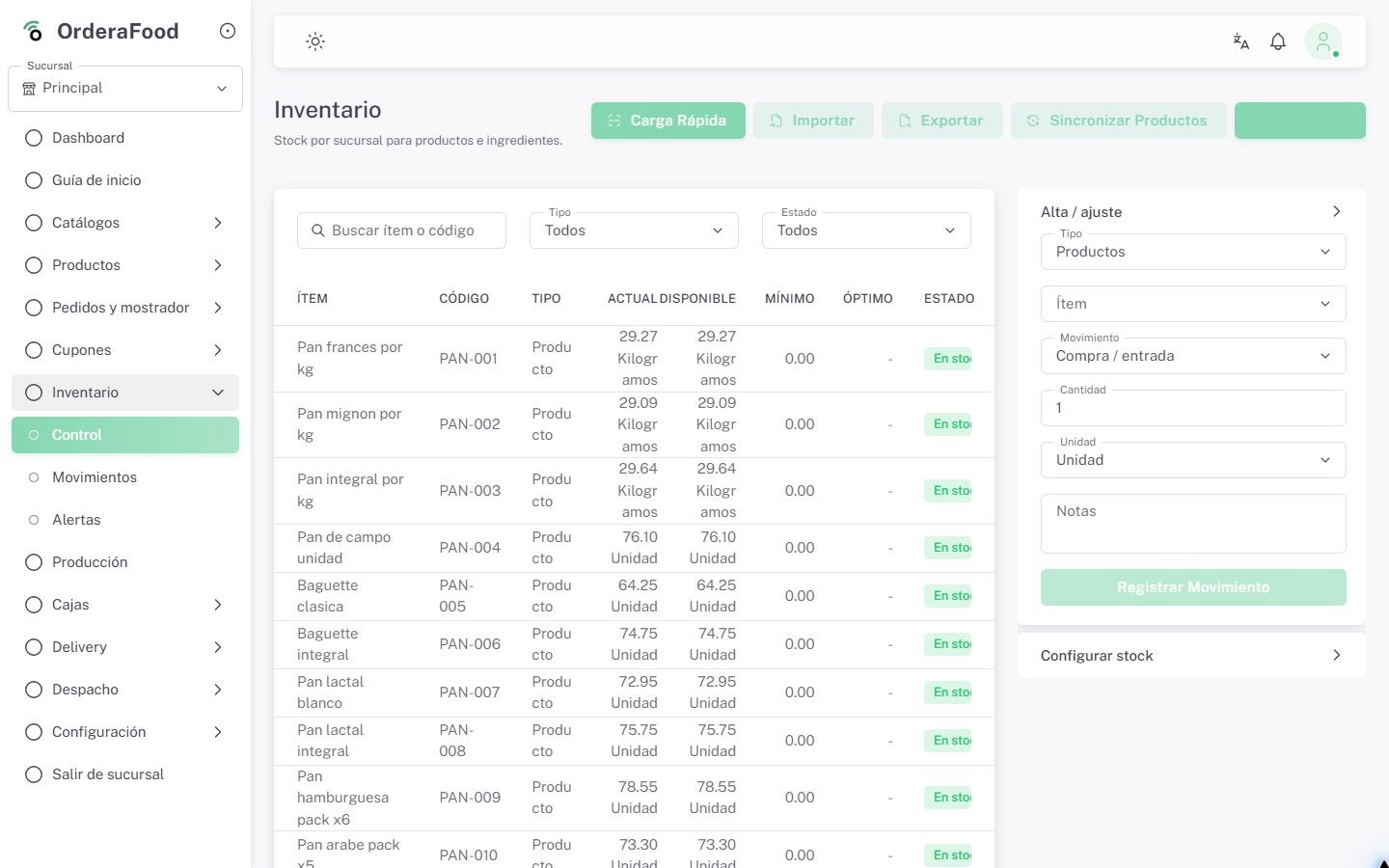Open the Tipo filter dropdown
Viewport: 1389px width, 868px height.
click(634, 231)
